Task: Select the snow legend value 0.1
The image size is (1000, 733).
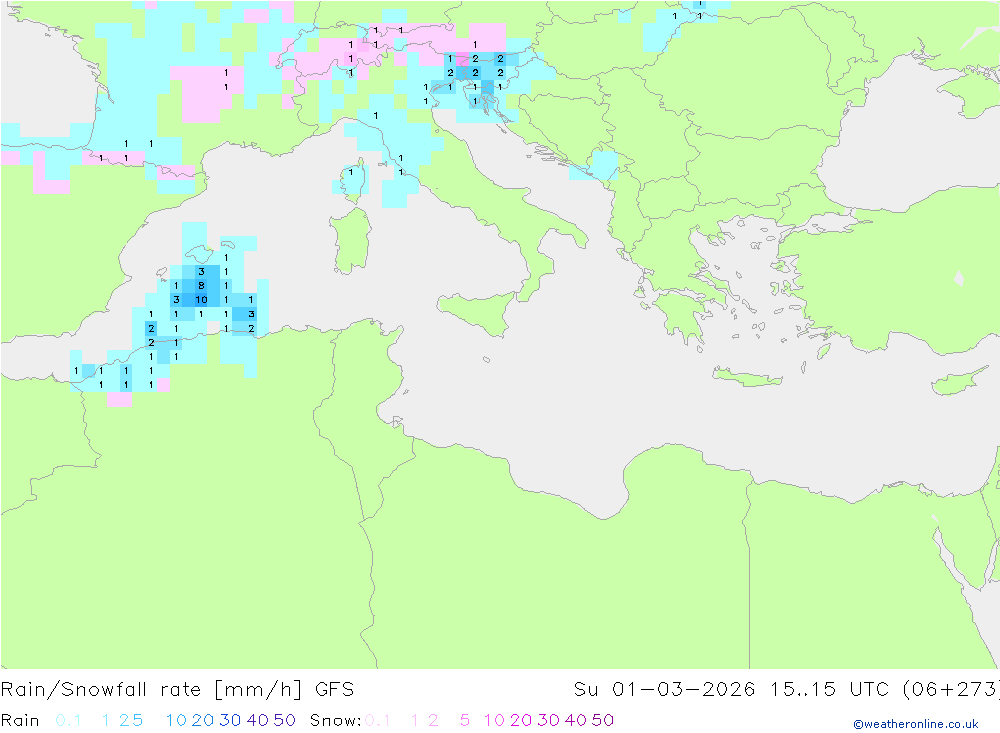Action: tap(378, 720)
